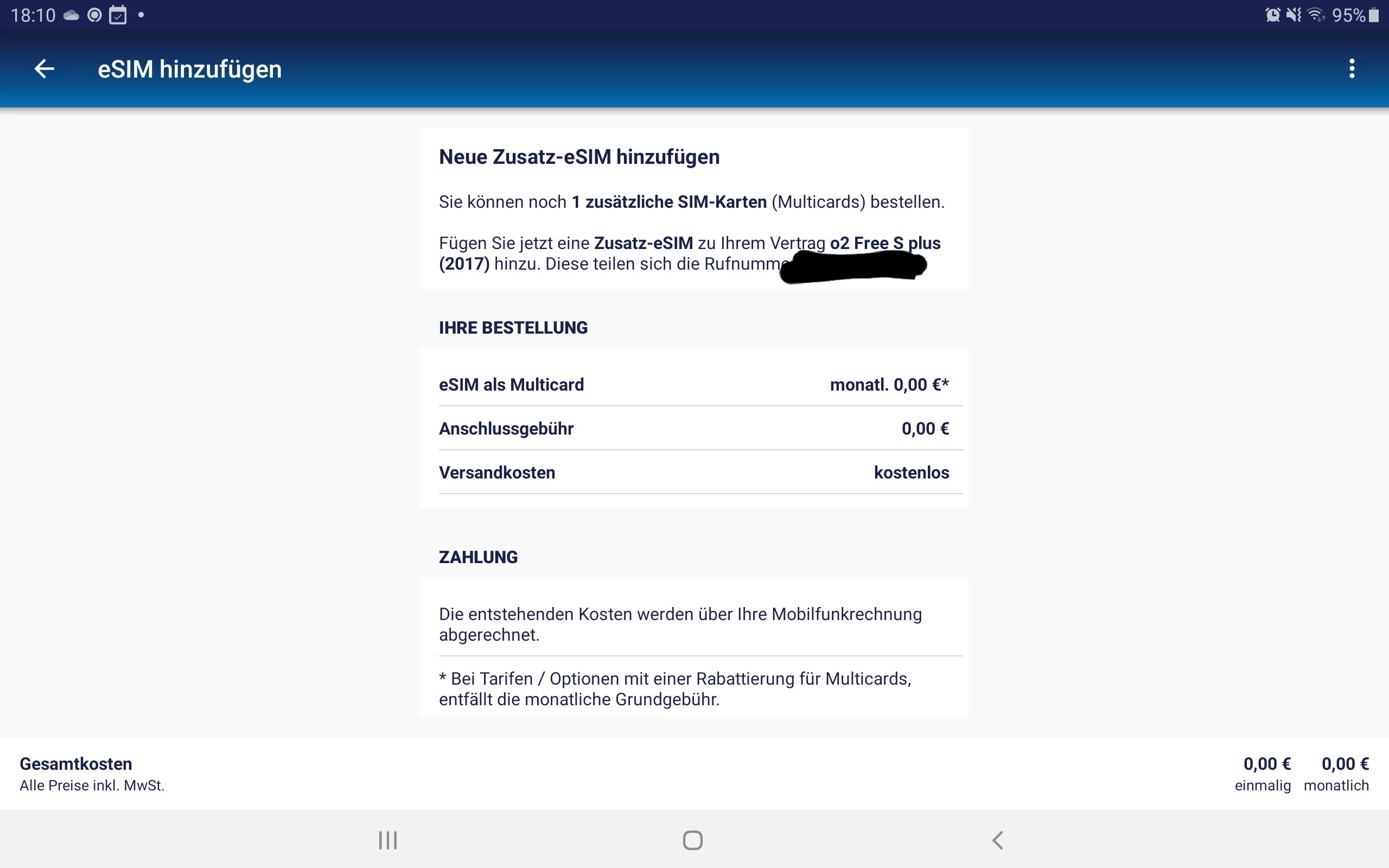Tap the cloud icon in status bar
The height and width of the screenshot is (868, 1389).
pyautogui.click(x=71, y=16)
